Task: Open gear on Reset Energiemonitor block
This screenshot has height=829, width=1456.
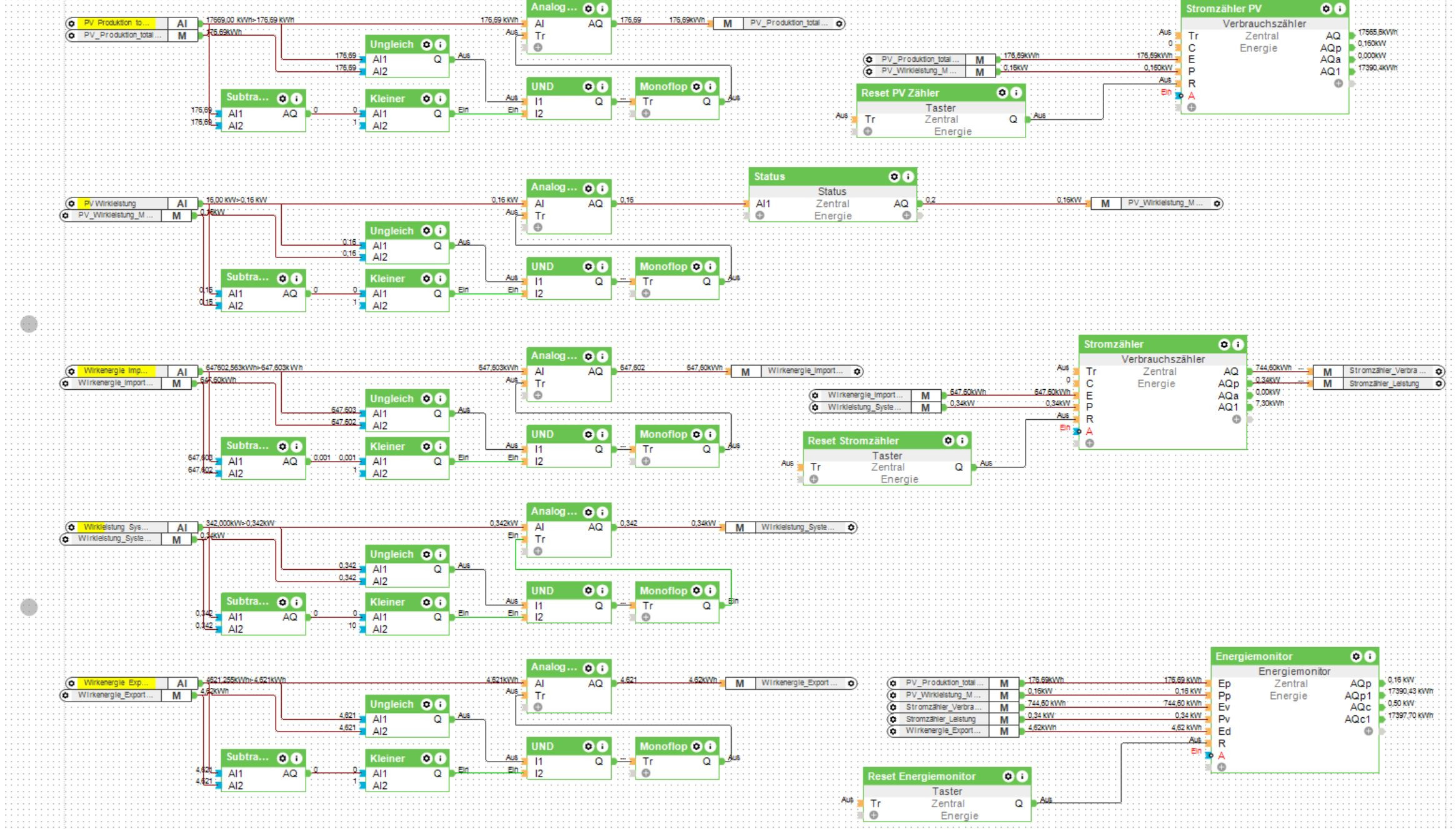Action: click(1009, 777)
